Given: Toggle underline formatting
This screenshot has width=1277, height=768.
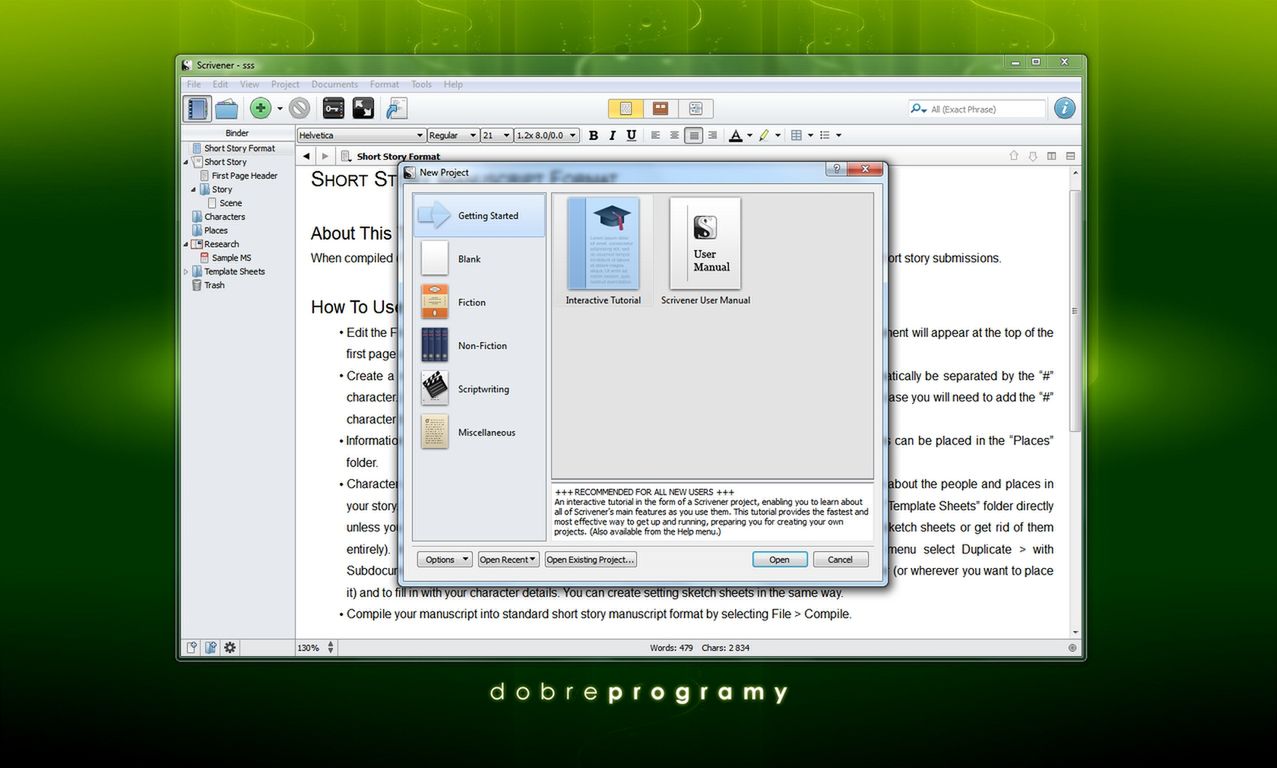Looking at the screenshot, I should click(x=631, y=135).
